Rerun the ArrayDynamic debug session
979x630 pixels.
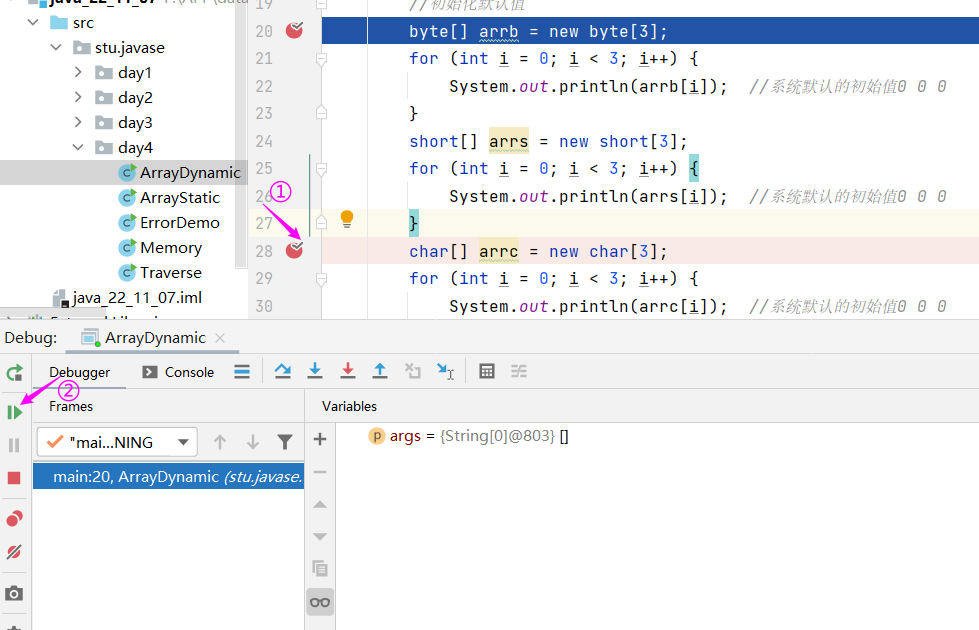pos(14,373)
